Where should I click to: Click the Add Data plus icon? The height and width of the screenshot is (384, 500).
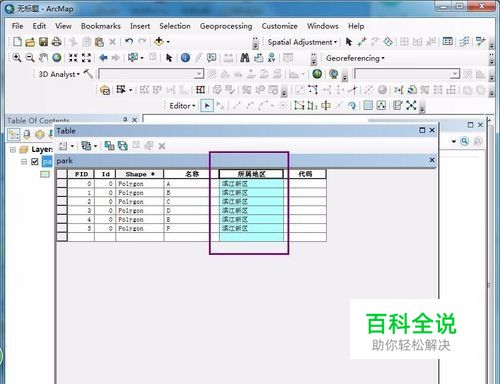point(159,41)
